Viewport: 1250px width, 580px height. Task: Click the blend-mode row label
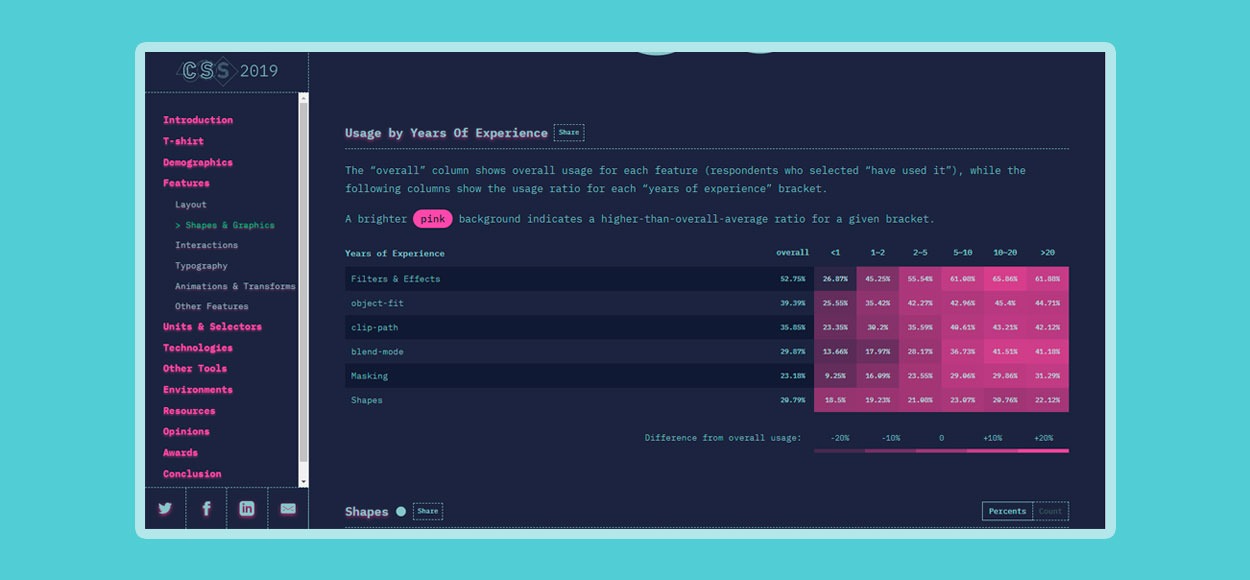click(x=377, y=352)
